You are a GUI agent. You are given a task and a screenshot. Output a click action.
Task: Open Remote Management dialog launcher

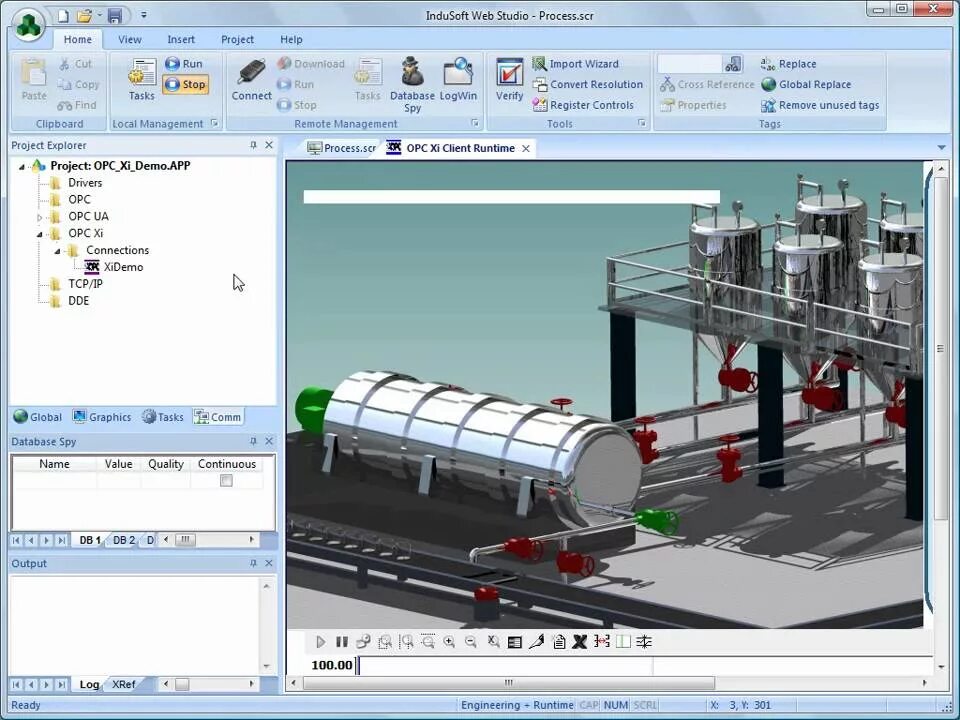click(474, 123)
